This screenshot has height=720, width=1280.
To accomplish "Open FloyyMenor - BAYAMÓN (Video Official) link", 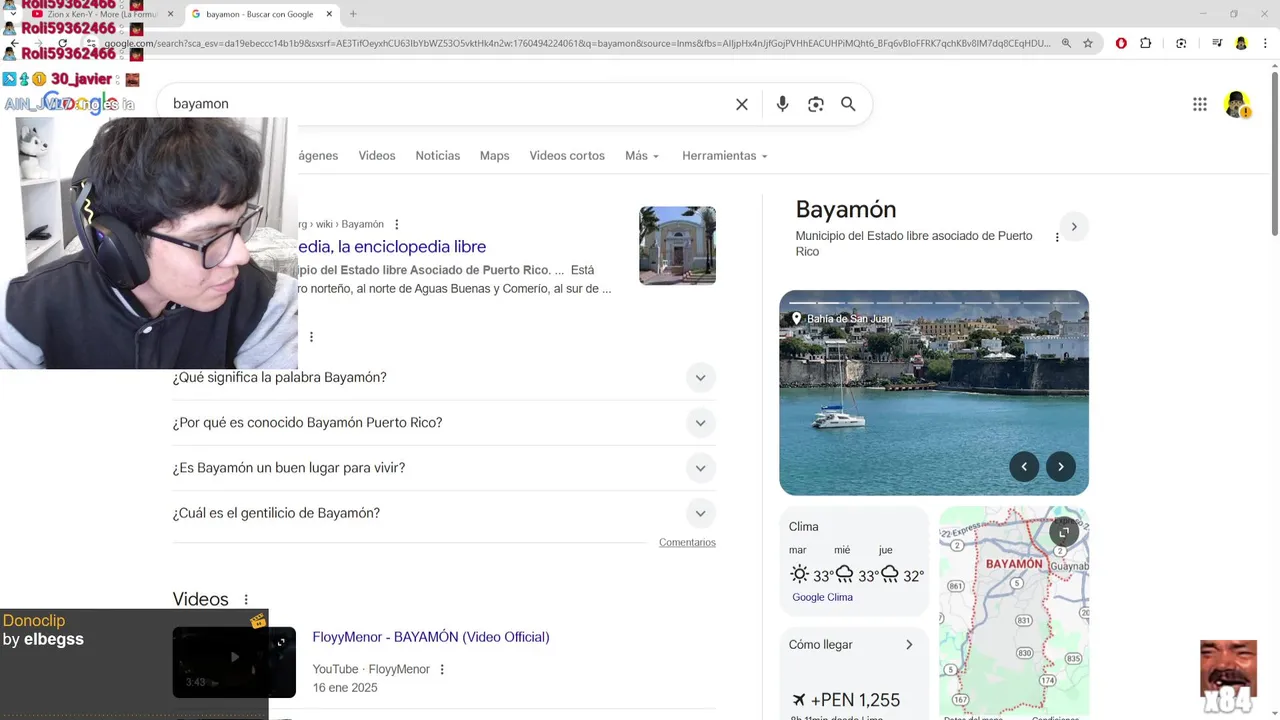I will (x=431, y=637).
